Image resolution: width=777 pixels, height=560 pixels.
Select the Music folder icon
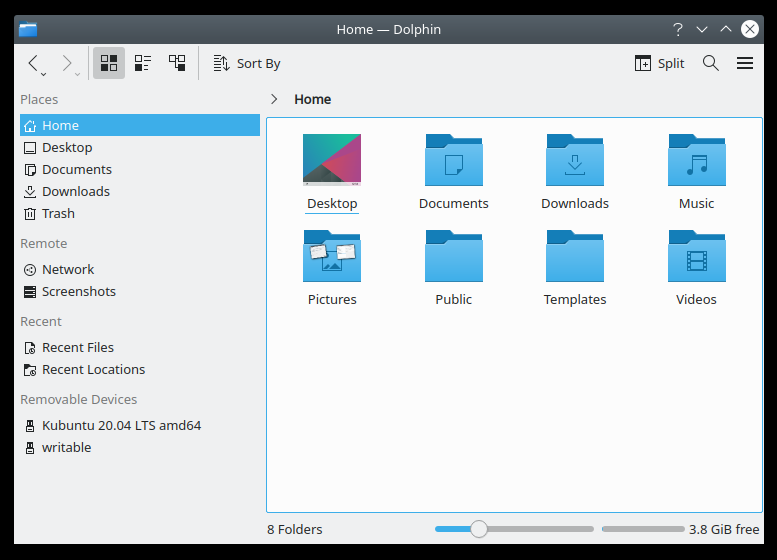(696, 161)
